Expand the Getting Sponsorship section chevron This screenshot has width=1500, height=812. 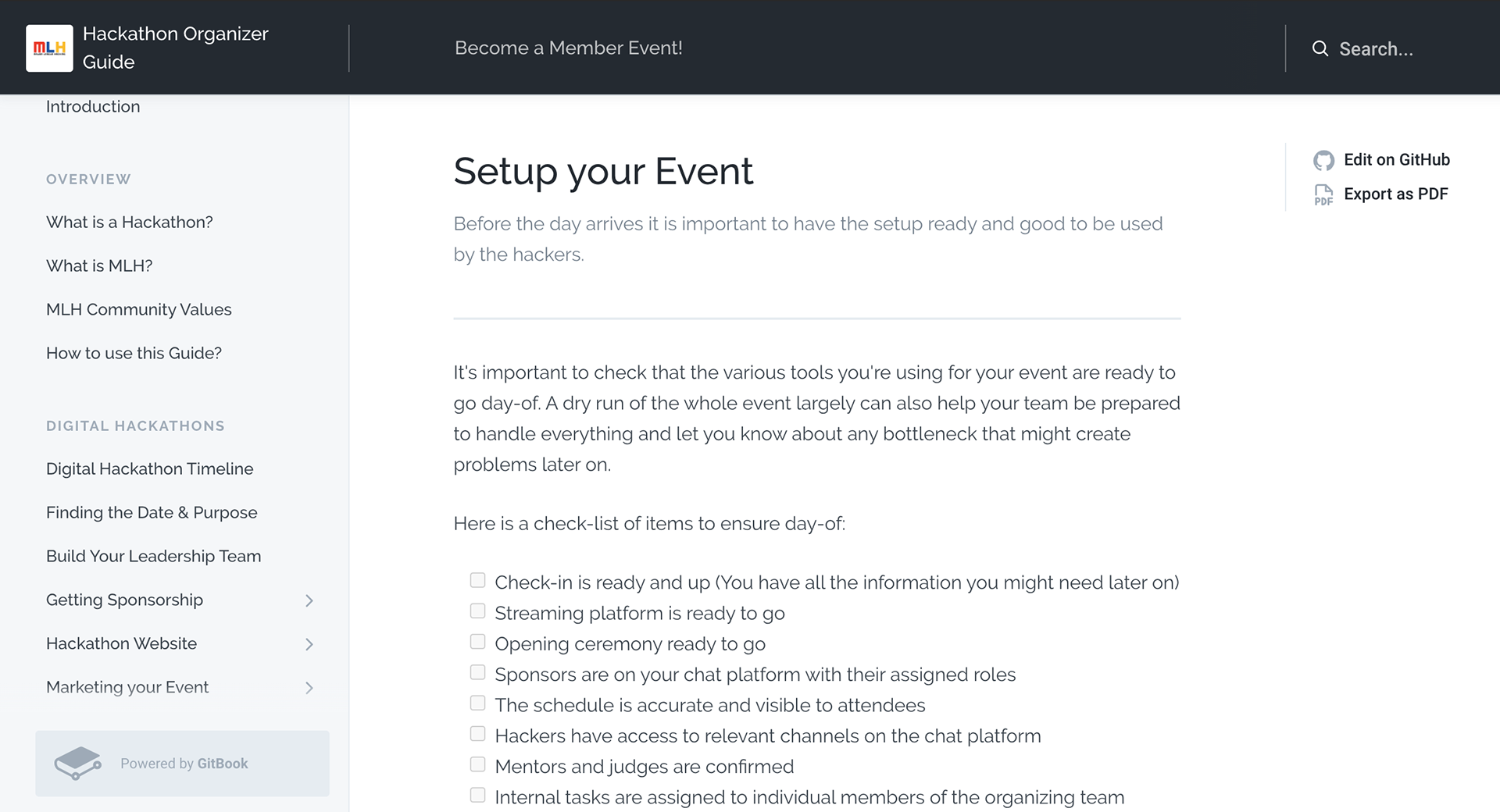click(309, 600)
